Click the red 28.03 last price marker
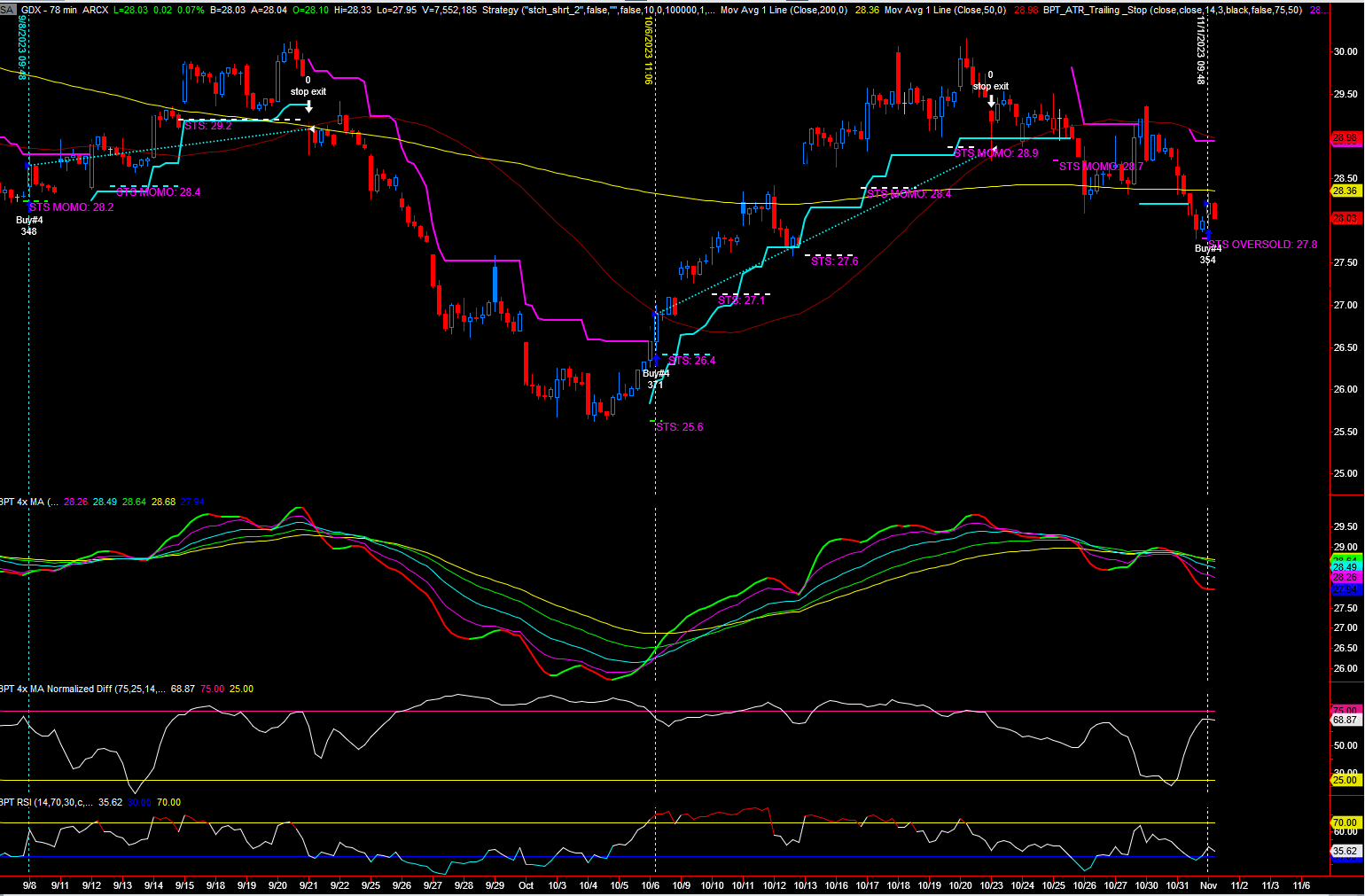Screen dimensions: 1365x896 coord(1345,218)
